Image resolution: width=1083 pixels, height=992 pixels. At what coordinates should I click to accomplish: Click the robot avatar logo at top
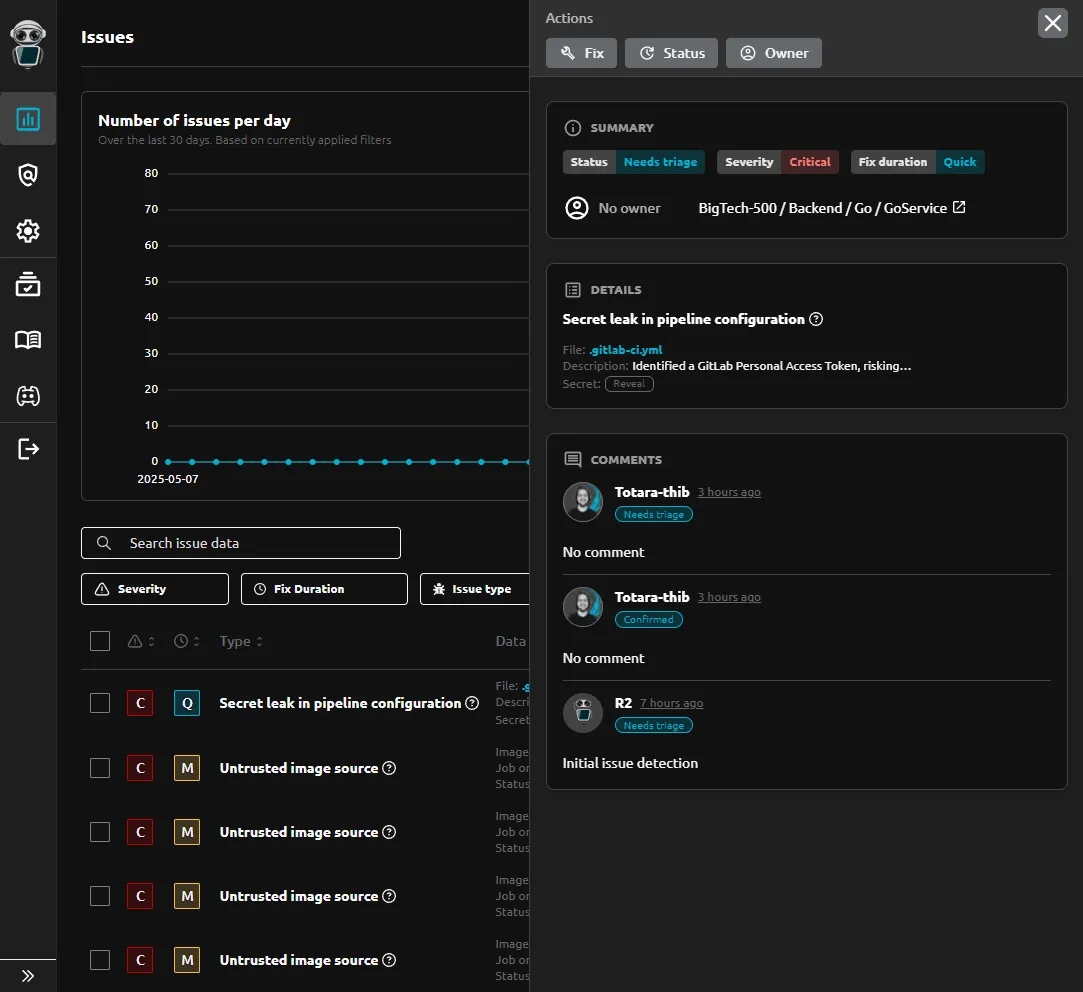[x=28, y=45]
